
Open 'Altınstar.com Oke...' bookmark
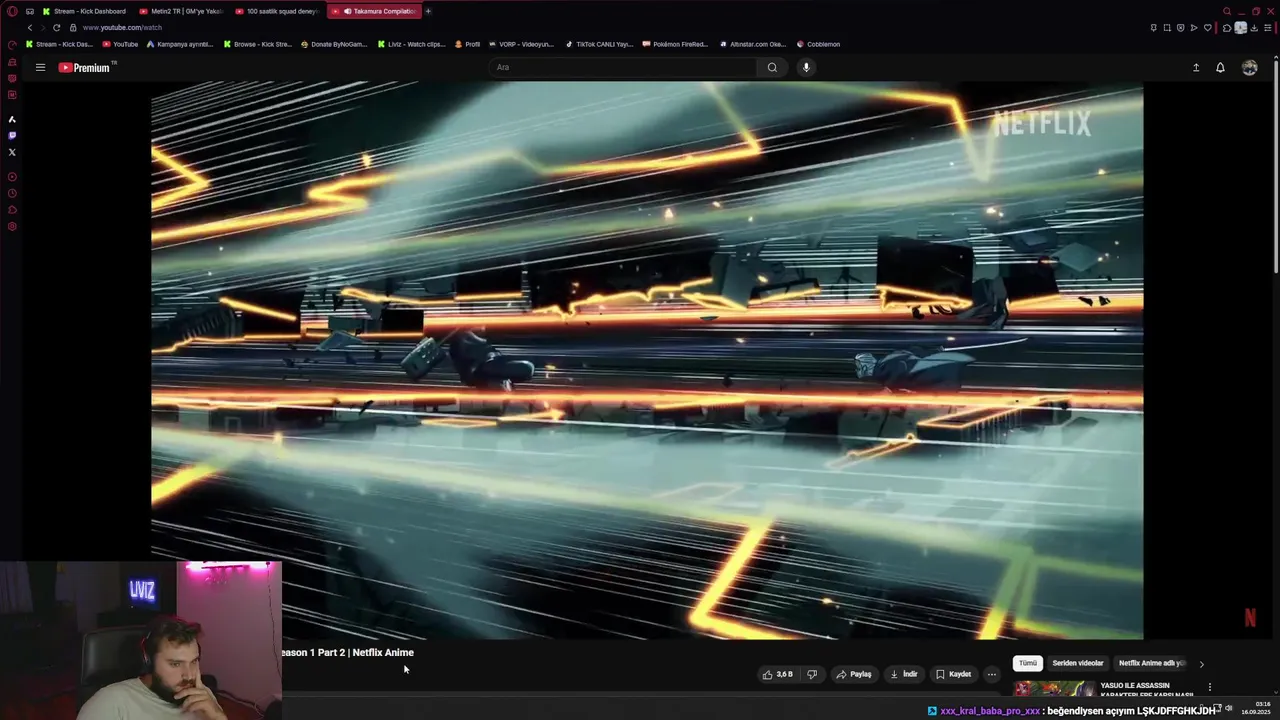coord(752,44)
